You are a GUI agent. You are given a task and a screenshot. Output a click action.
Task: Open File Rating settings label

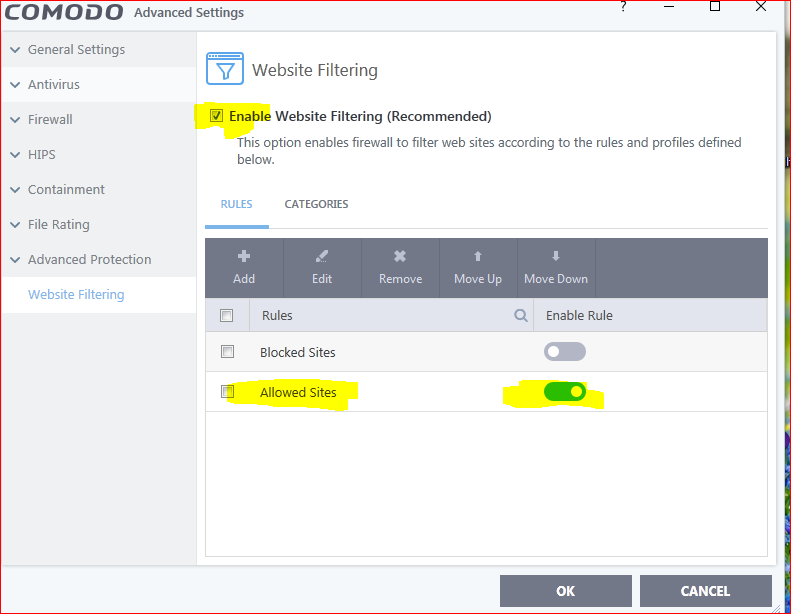(x=59, y=225)
